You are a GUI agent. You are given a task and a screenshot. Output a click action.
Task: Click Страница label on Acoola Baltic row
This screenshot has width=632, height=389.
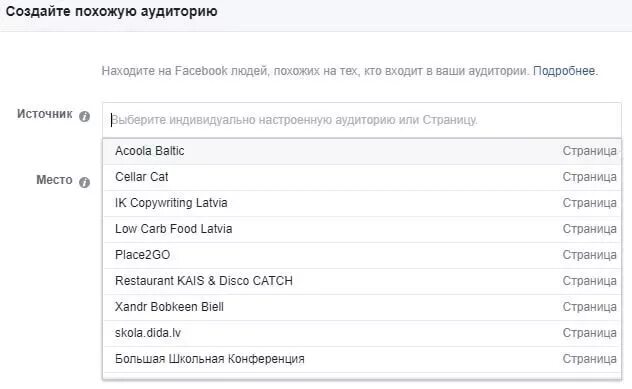(589, 151)
